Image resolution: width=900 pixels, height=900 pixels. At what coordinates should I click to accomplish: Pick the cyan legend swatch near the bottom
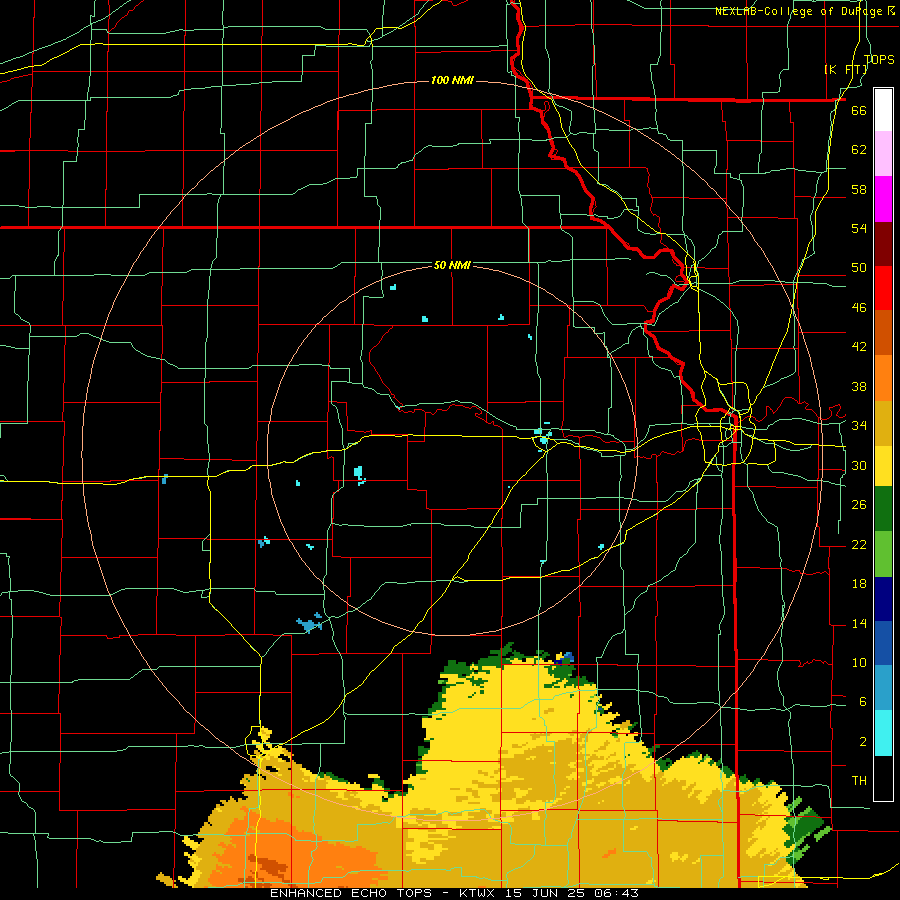click(883, 732)
